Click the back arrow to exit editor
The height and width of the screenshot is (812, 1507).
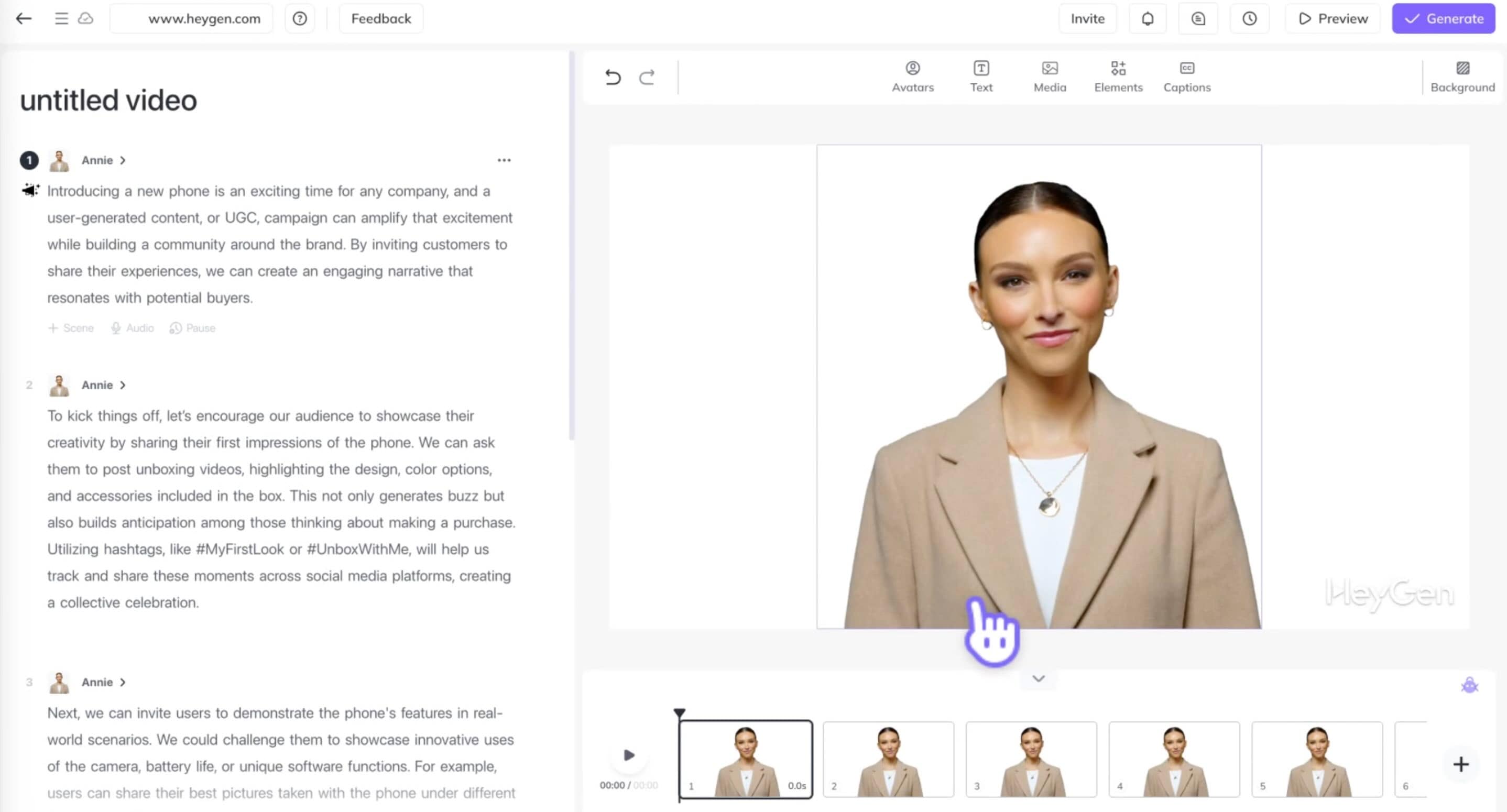[x=24, y=18]
